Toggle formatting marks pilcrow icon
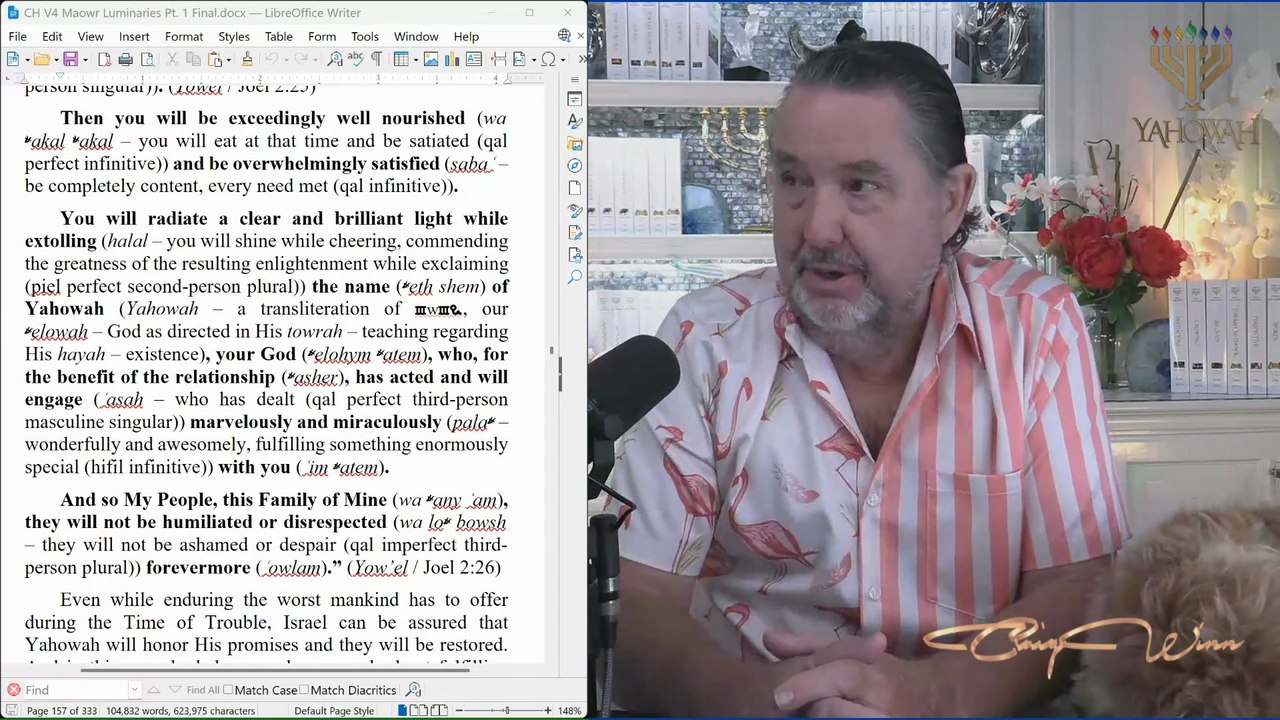Screen dimensions: 1280x720 [x=376, y=60]
